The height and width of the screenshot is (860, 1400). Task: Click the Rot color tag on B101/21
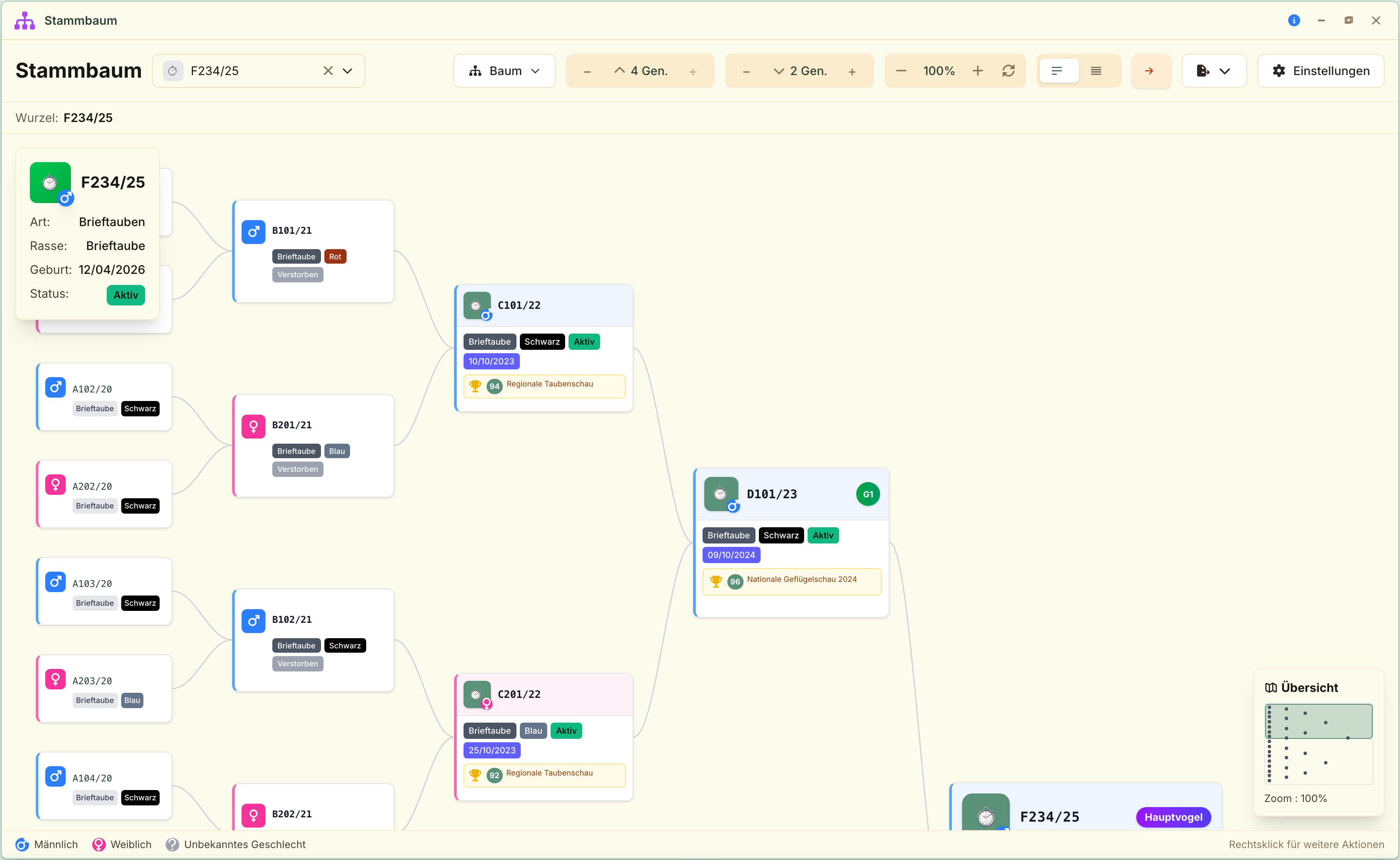pyautogui.click(x=335, y=256)
